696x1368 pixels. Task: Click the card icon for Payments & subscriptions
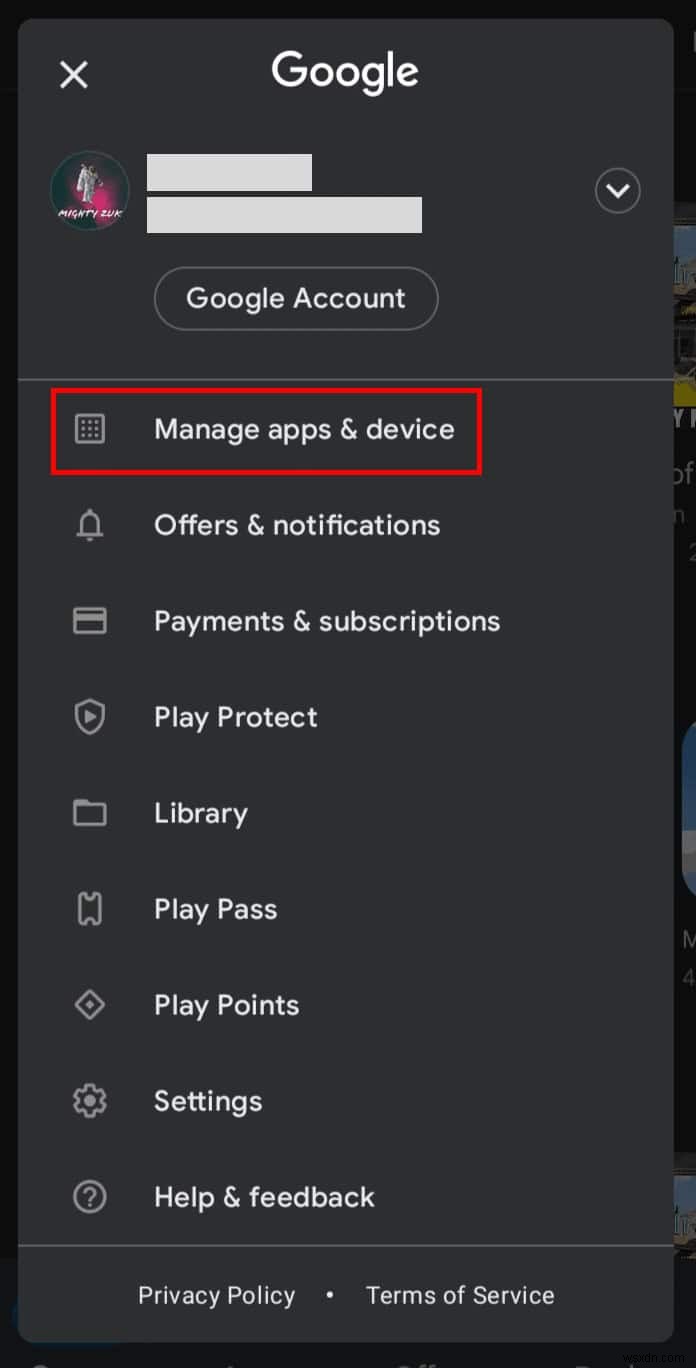click(90, 621)
